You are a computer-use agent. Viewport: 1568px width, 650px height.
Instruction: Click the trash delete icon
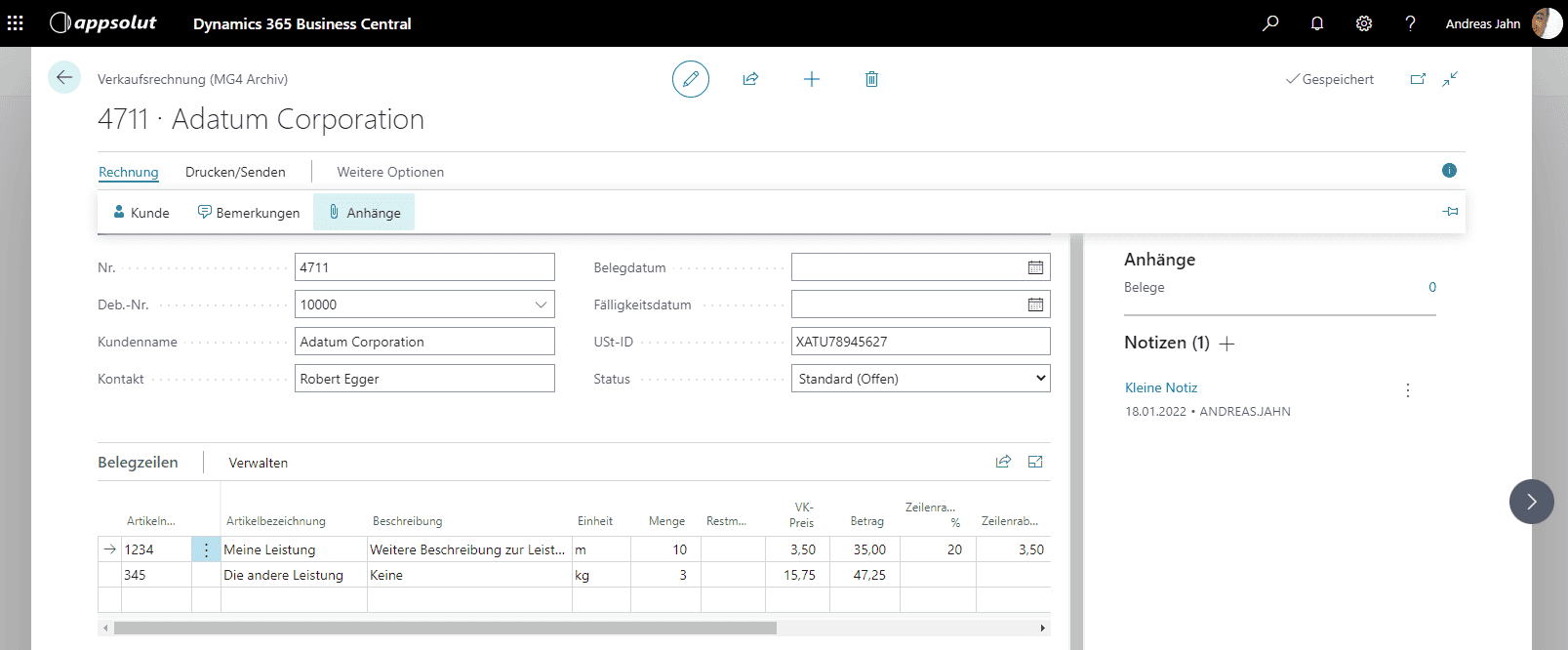coord(871,79)
